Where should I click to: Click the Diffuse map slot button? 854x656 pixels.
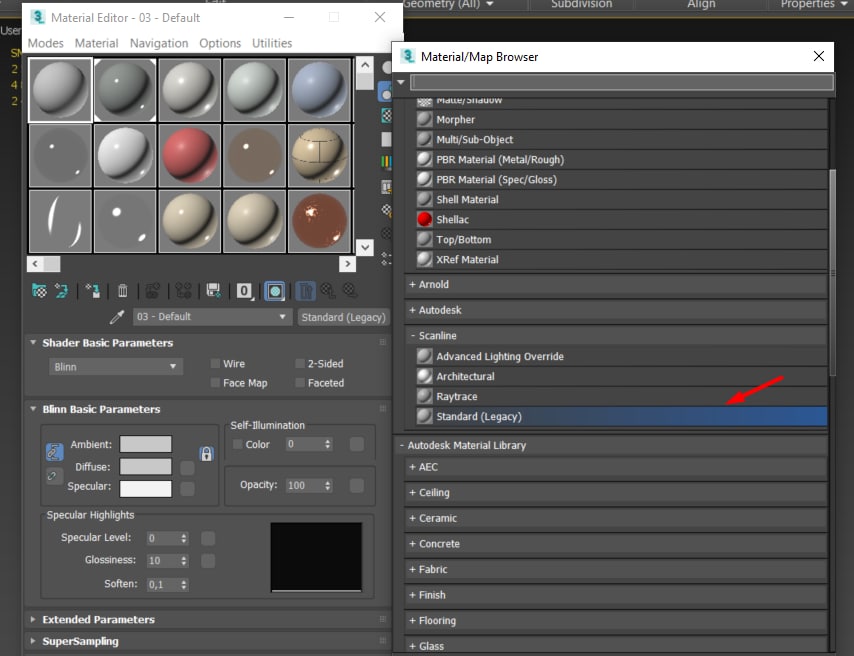pyautogui.click(x=187, y=467)
